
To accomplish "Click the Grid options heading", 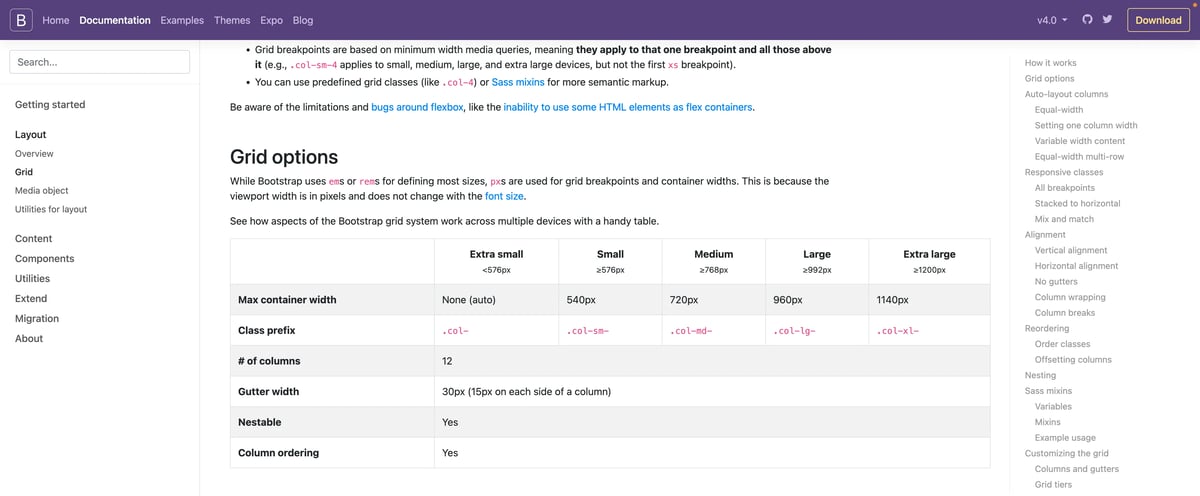I will coord(284,157).
